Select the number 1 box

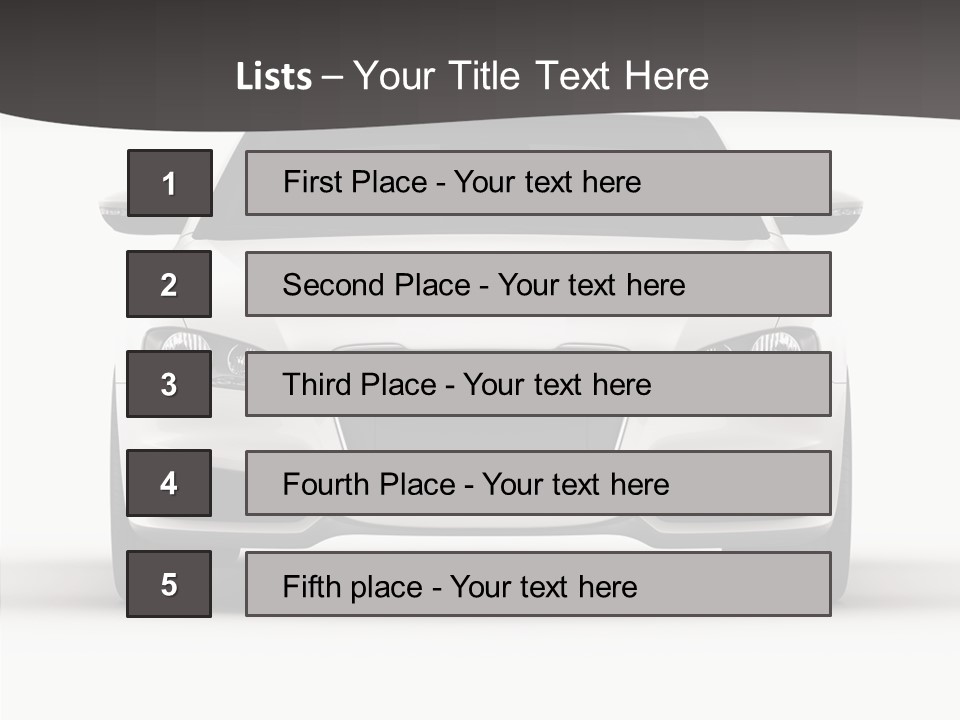(169, 183)
